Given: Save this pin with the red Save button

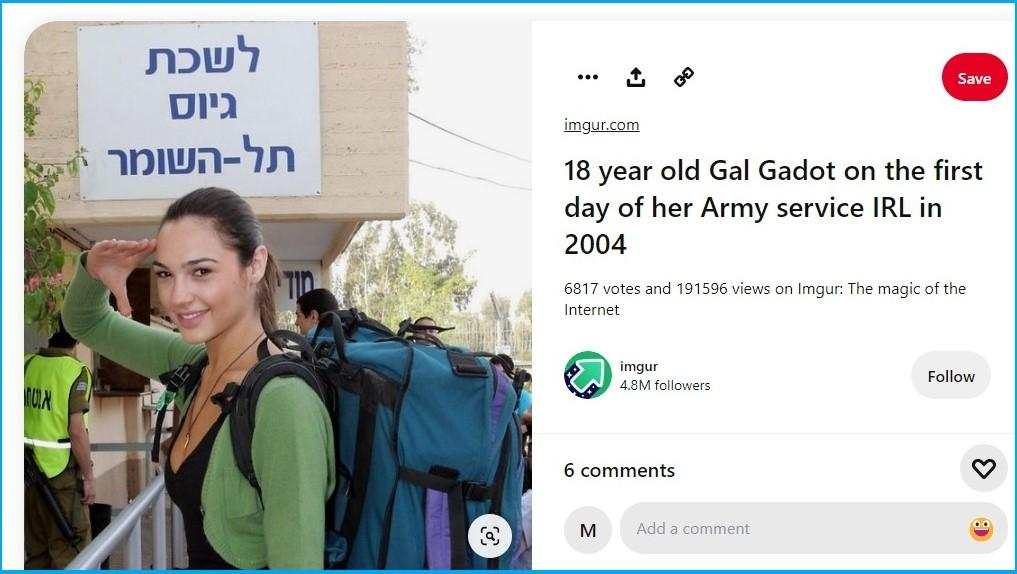Looking at the screenshot, I should 974,78.
